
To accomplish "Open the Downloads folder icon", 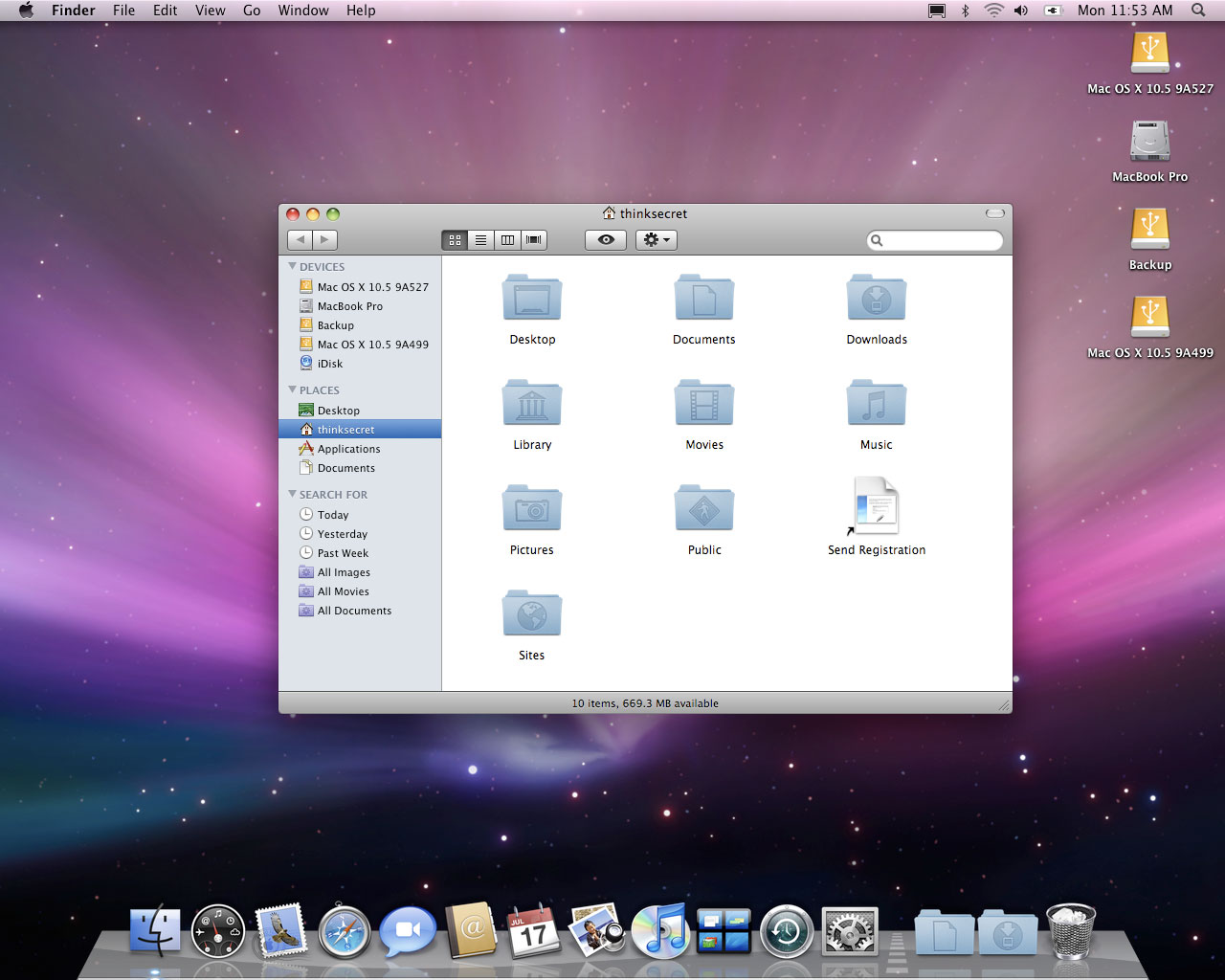I will [x=877, y=298].
